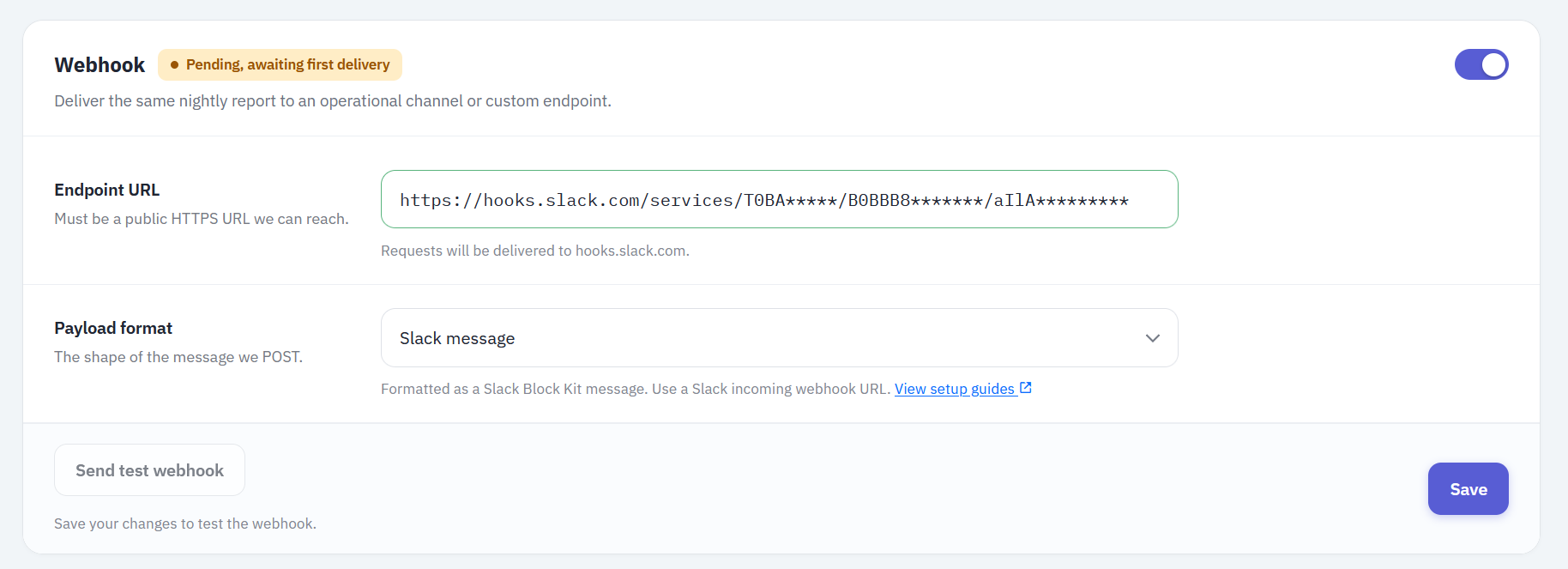Click the external link icon beside setup guides
The height and width of the screenshot is (569, 1568).
point(1025,388)
